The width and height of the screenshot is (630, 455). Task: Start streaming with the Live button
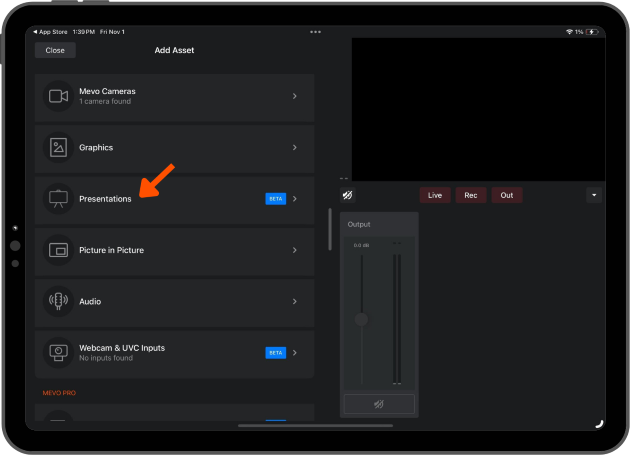435,195
